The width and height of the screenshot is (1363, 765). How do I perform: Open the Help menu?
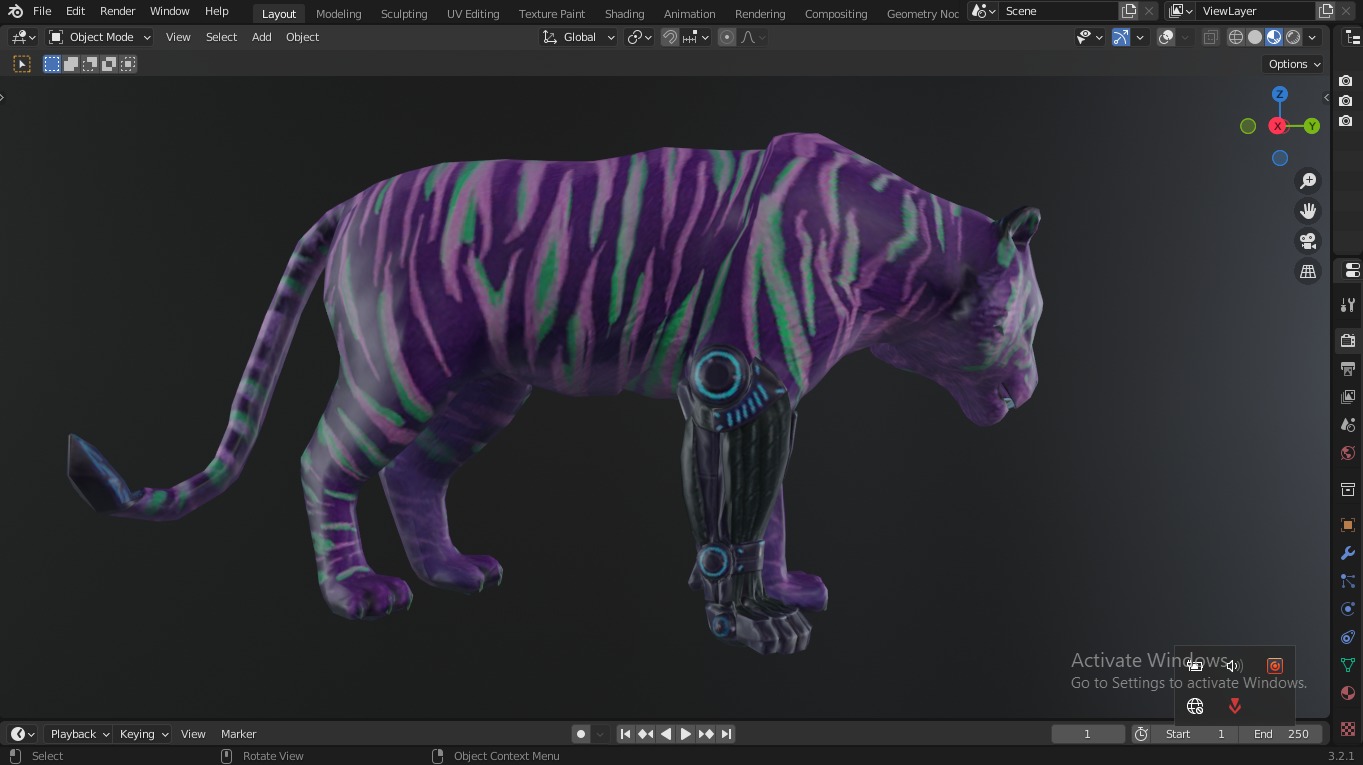pyautogui.click(x=216, y=11)
